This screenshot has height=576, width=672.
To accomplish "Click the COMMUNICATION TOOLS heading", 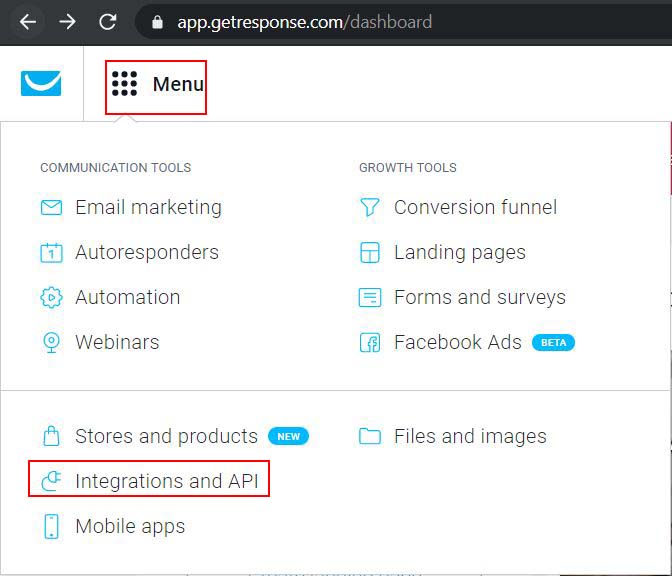I will tap(116, 168).
